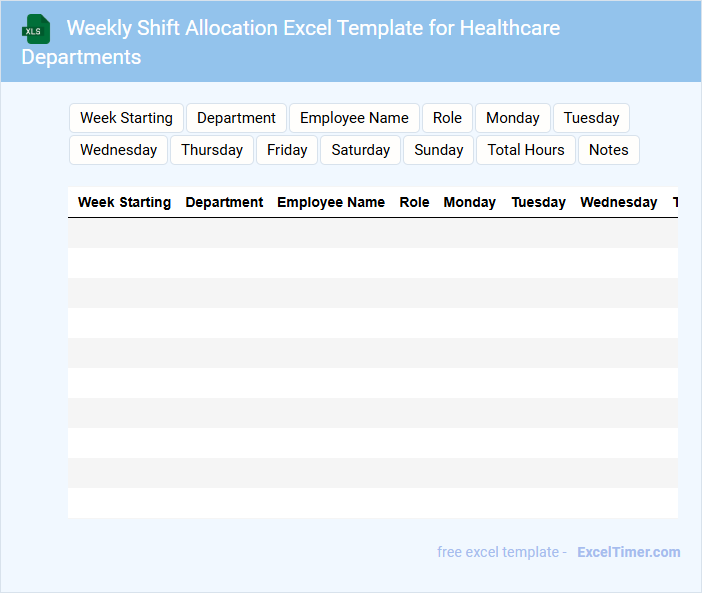Image resolution: width=702 pixels, height=593 pixels.
Task: Select the Wednesday column header in table
Action: (618, 202)
